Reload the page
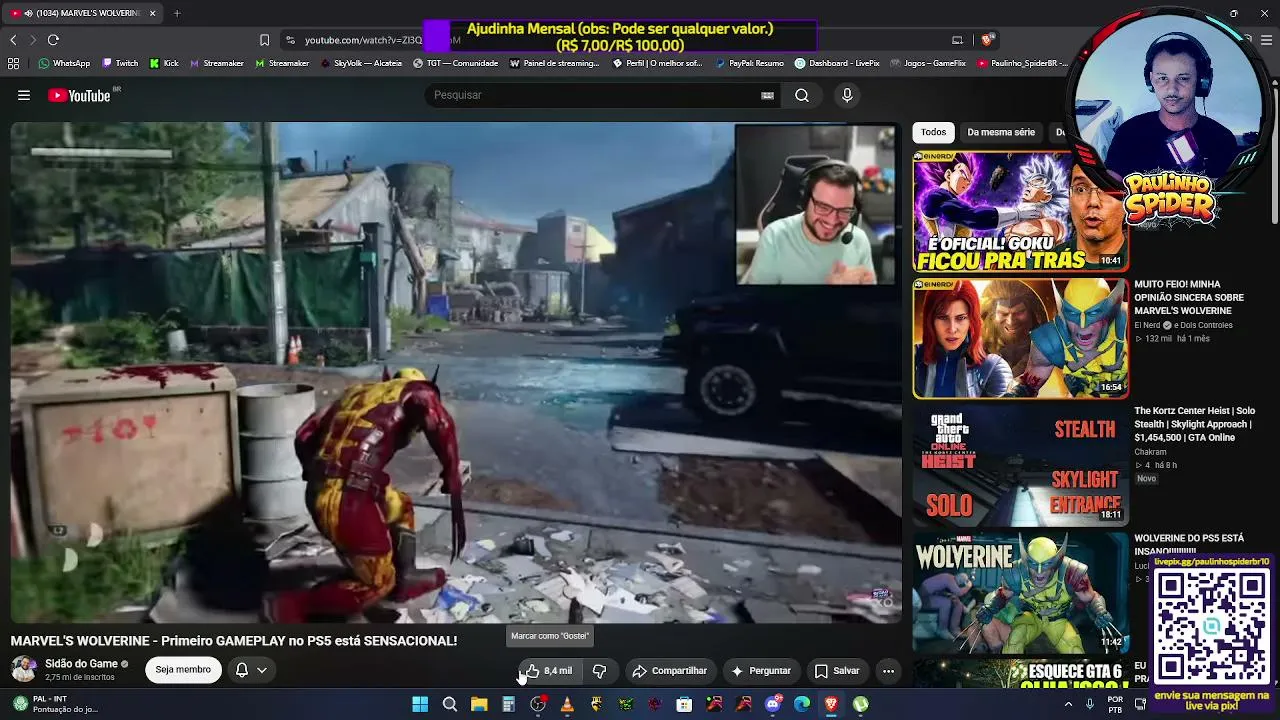1280x720 pixels. tap(53, 40)
